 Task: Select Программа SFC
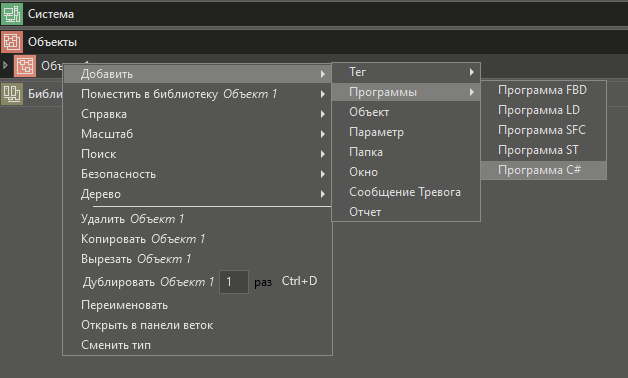point(543,130)
